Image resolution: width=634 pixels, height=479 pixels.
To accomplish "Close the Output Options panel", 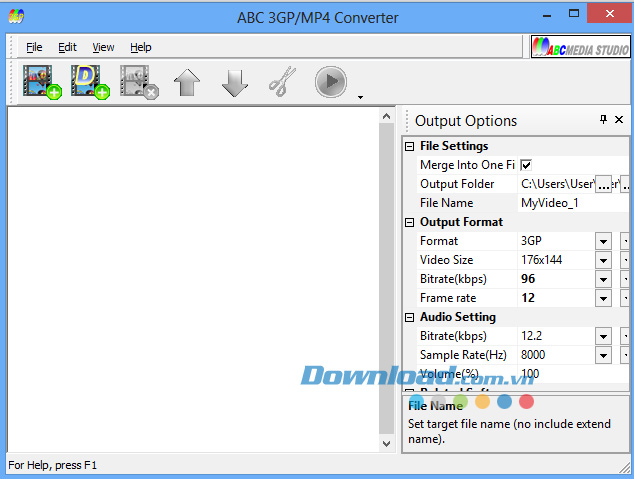I will click(x=619, y=119).
